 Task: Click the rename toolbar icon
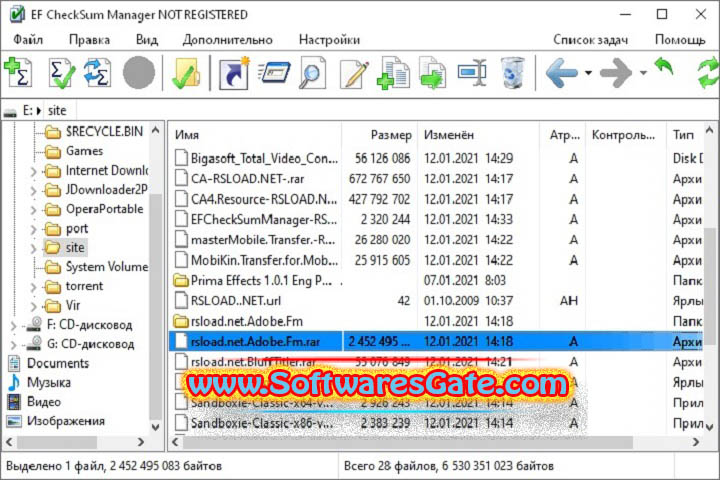pyautogui.click(x=472, y=72)
